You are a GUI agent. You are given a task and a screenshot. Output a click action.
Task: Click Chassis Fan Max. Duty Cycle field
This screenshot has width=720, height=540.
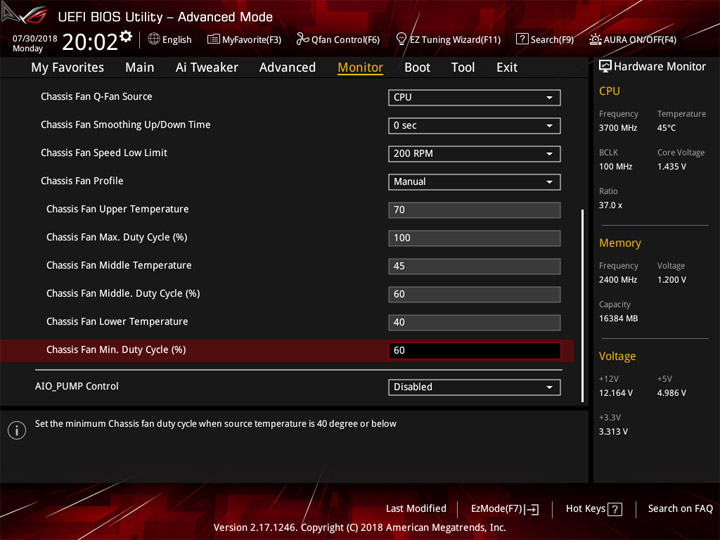point(474,238)
